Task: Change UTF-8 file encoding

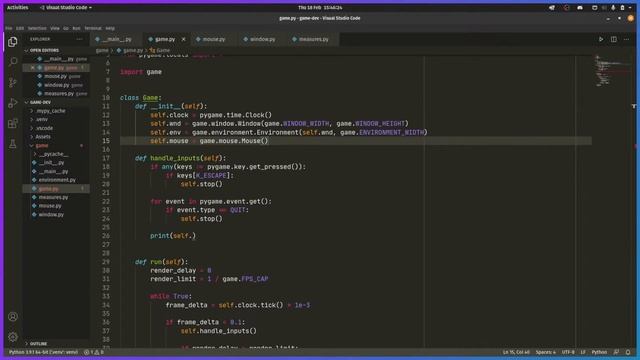Action: 568,352
